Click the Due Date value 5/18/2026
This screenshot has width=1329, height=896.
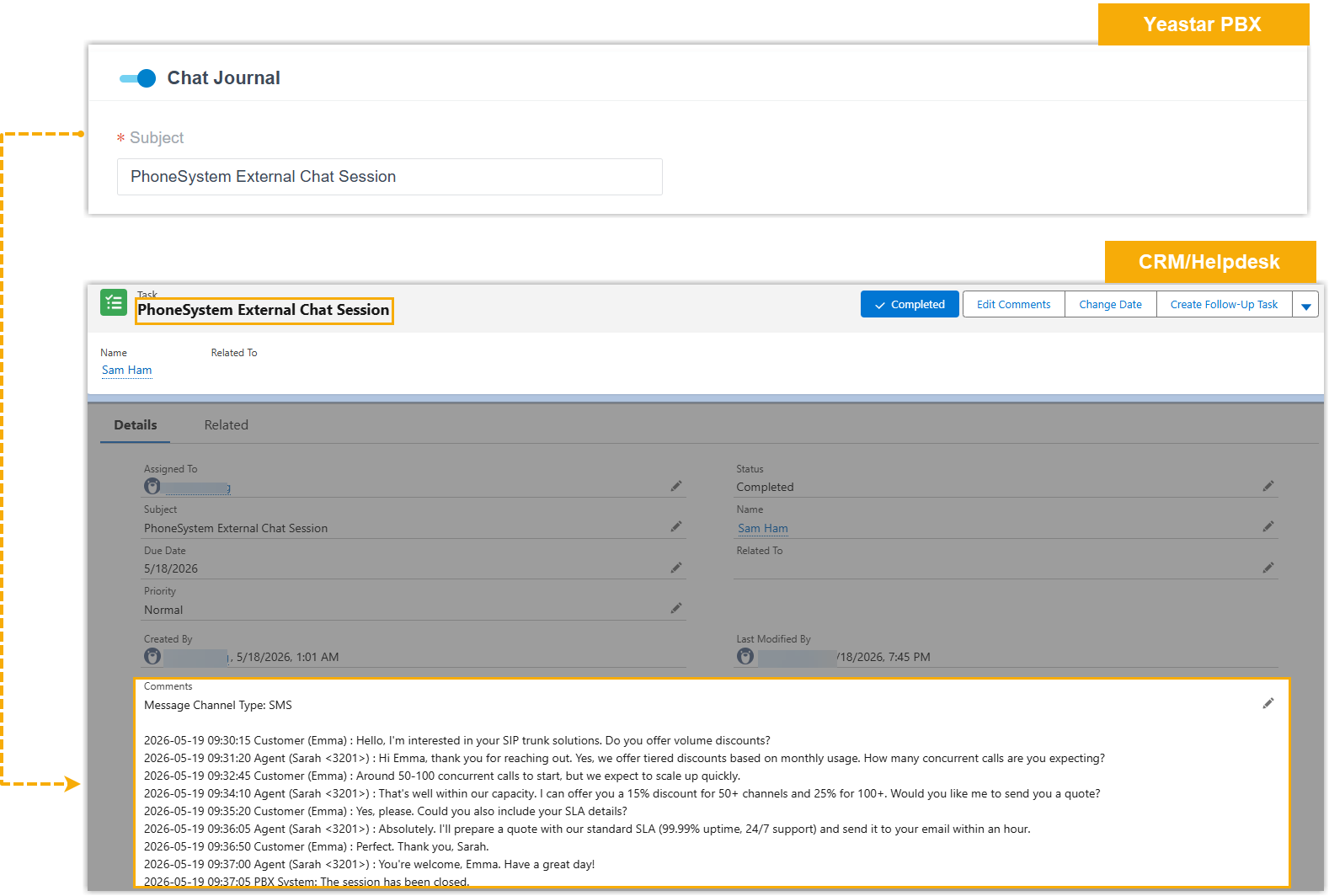(171, 569)
